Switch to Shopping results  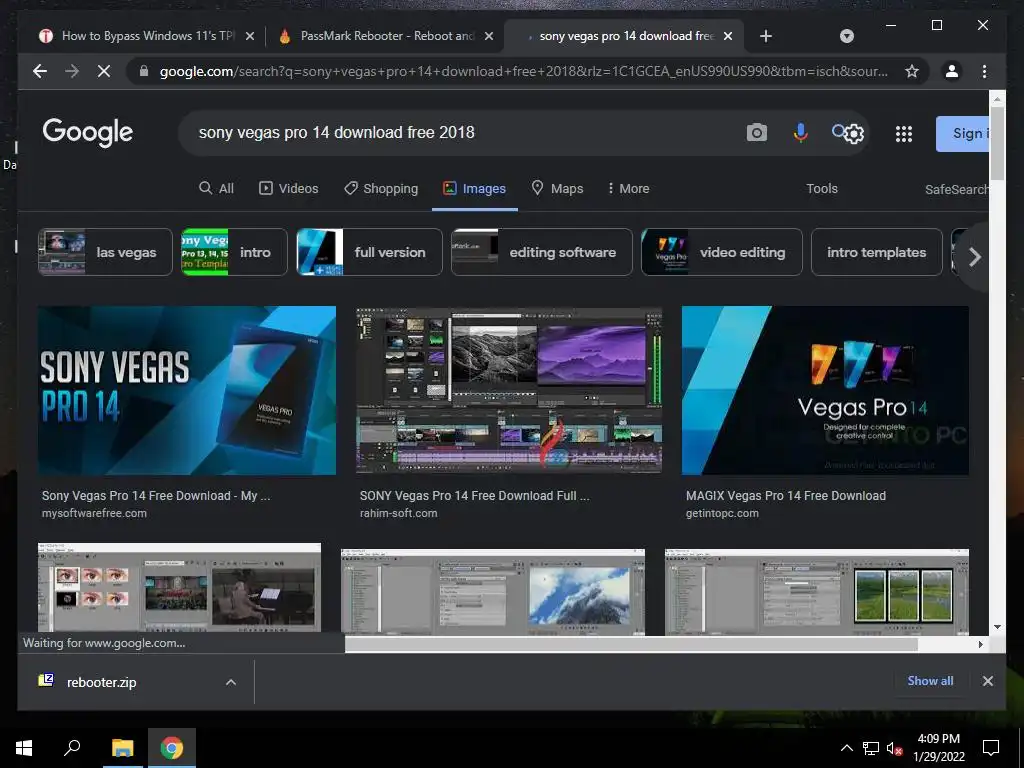pos(381,188)
